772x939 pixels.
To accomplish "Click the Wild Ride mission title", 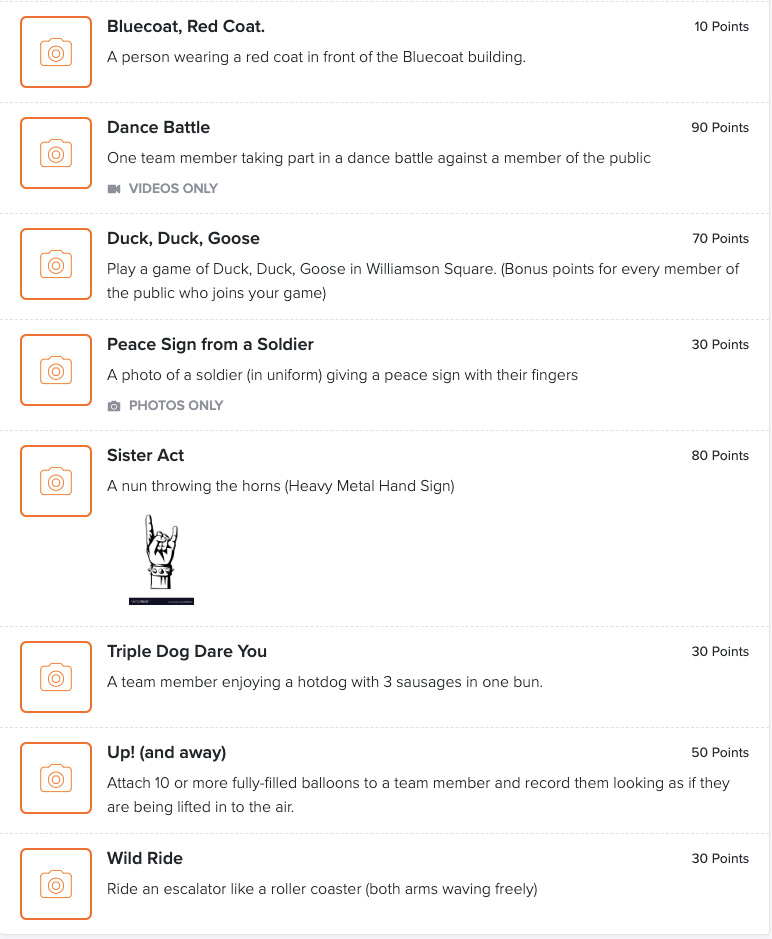I will [145, 858].
